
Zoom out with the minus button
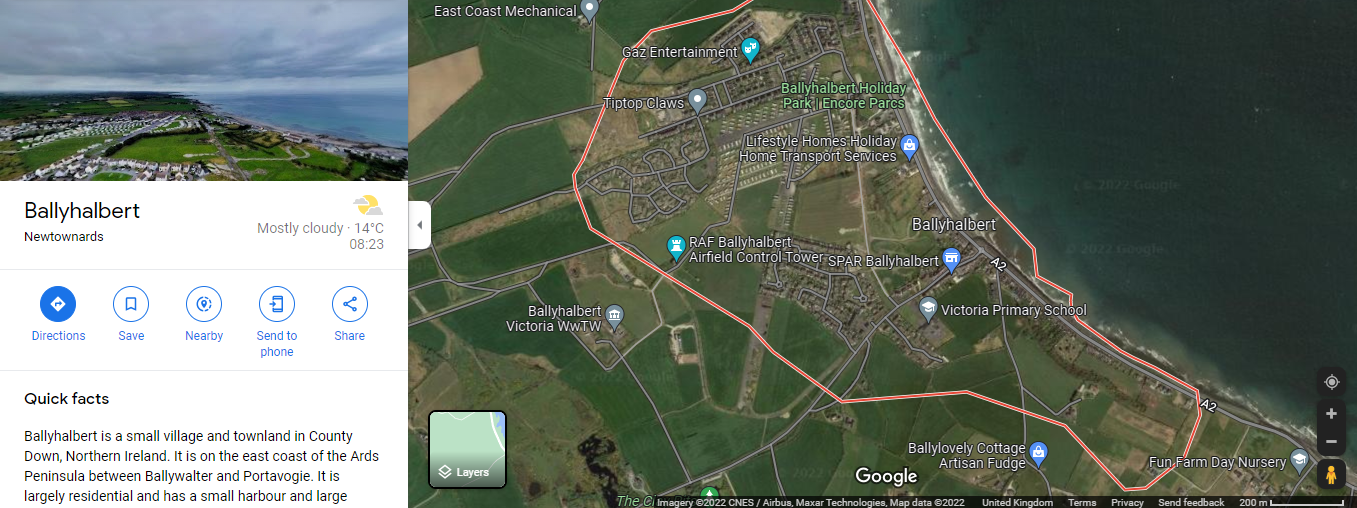coord(1331,441)
